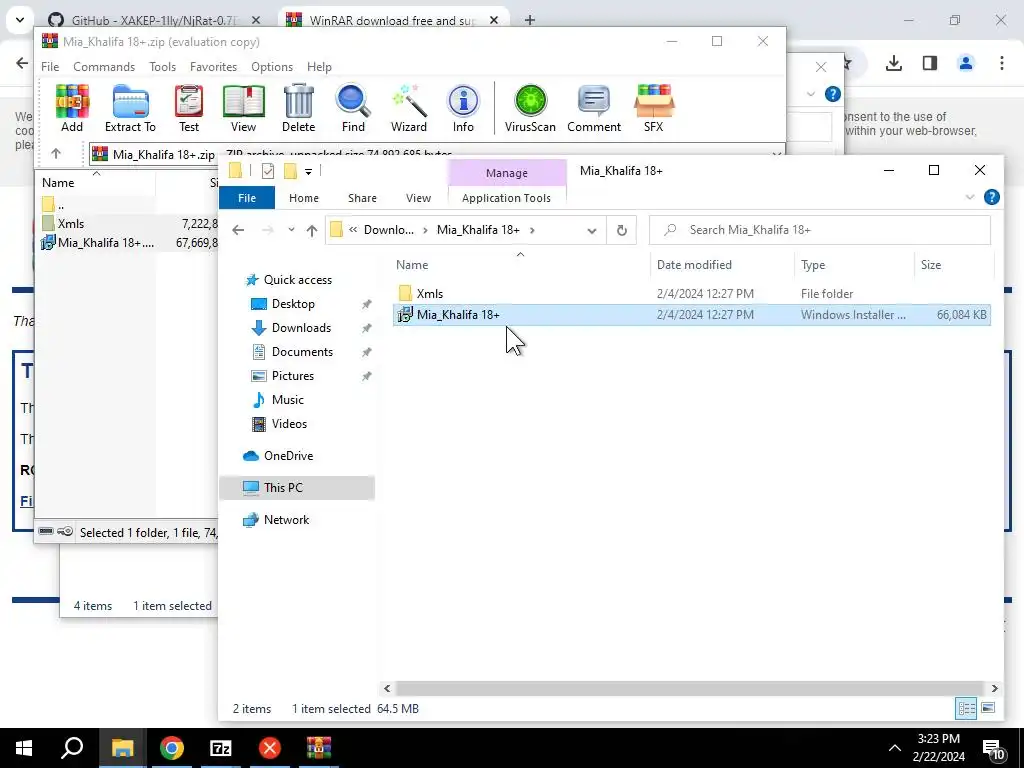Image resolution: width=1024 pixels, height=768 pixels.
Task: Toggle Chrome side panel icon
Action: [930, 63]
